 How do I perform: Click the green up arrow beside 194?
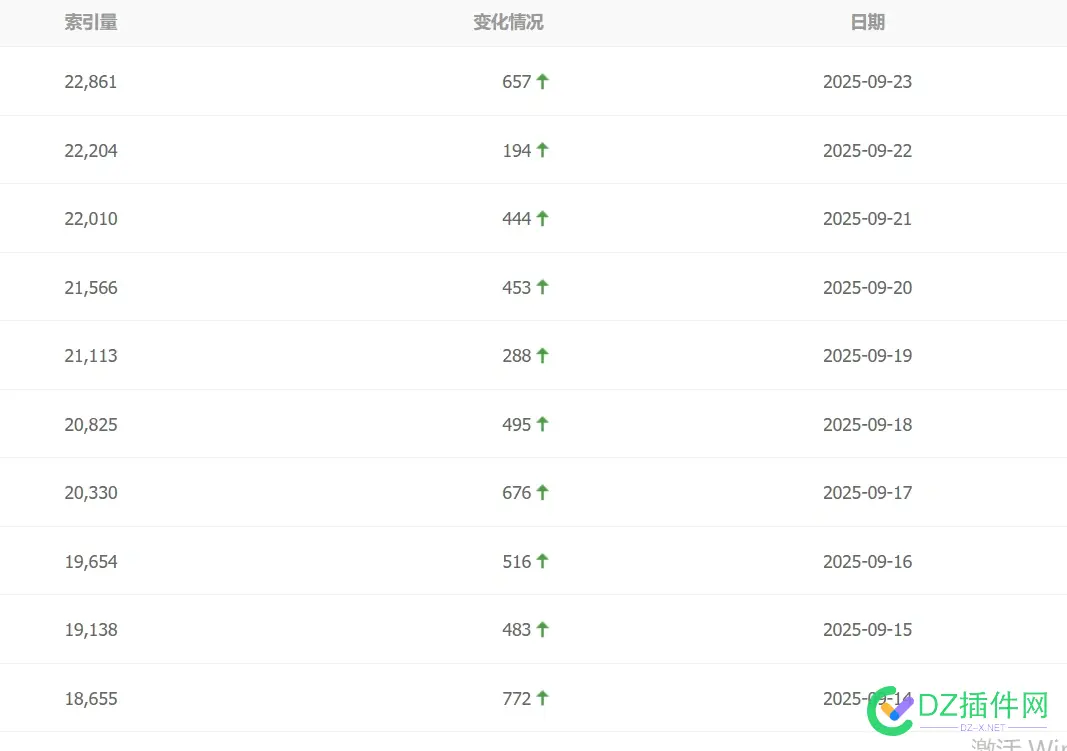tap(542, 150)
